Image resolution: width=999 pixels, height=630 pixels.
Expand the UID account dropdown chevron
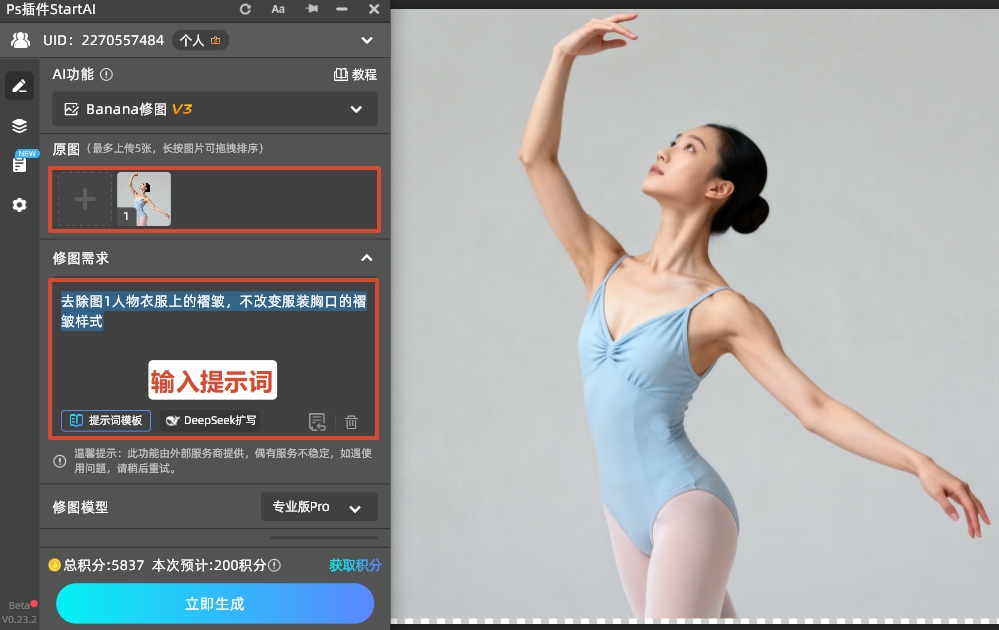pyautogui.click(x=367, y=40)
